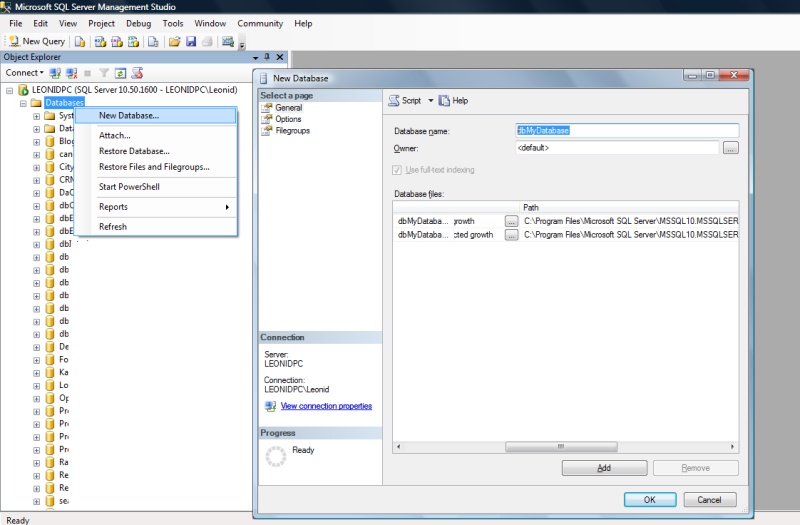Expand the 'Ka' database node

(x=36, y=373)
